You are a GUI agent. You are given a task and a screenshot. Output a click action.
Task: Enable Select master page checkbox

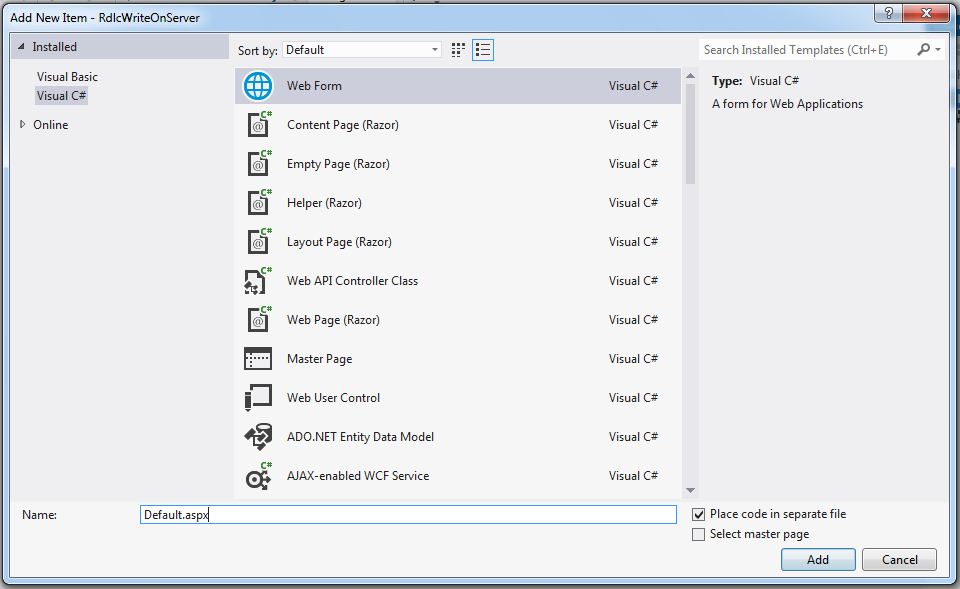699,535
